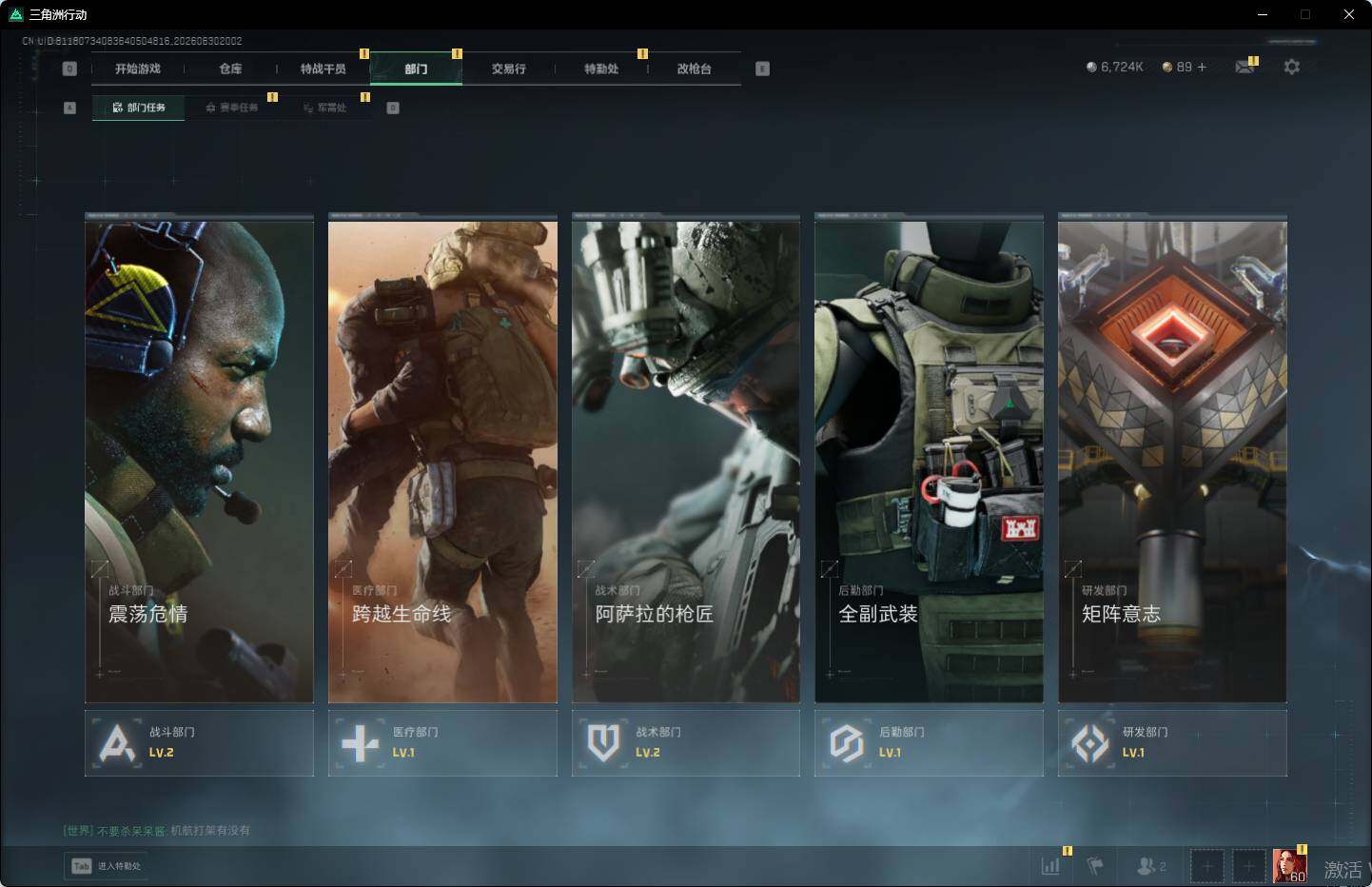Go to 交易行 tab
Image resolution: width=1372 pixels, height=887 pixels.
coord(509,69)
